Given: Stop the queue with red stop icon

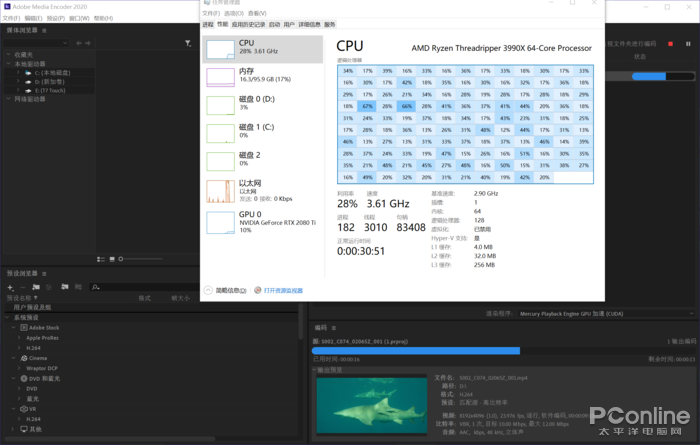Looking at the screenshot, I should pyautogui.click(x=670, y=44).
